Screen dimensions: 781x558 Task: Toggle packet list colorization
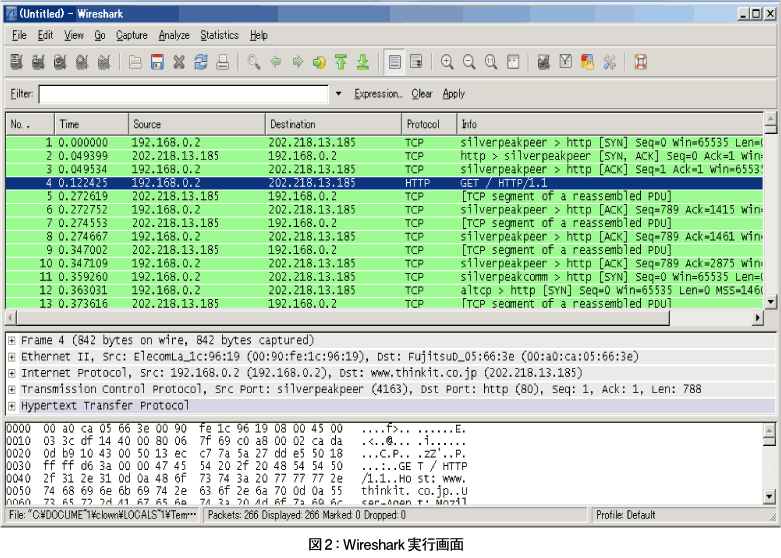[x=394, y=62]
